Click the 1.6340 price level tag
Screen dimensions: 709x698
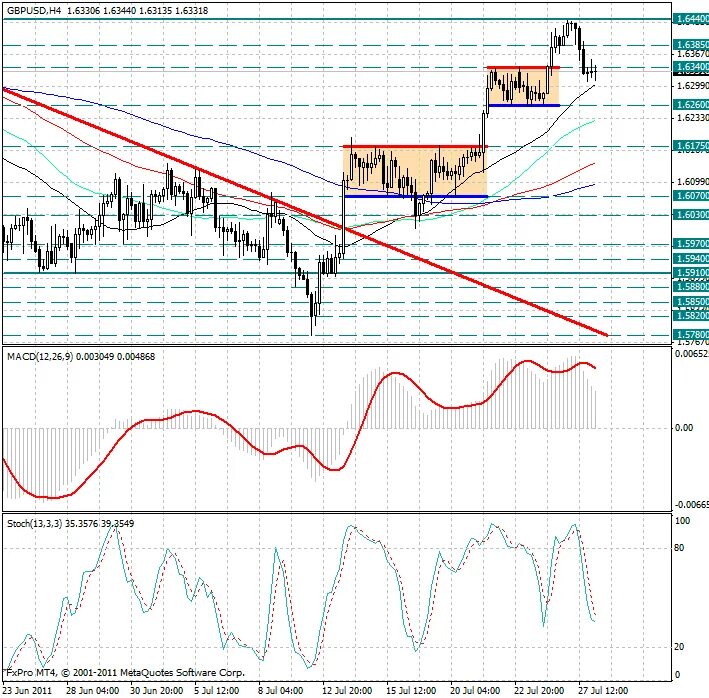tap(691, 67)
